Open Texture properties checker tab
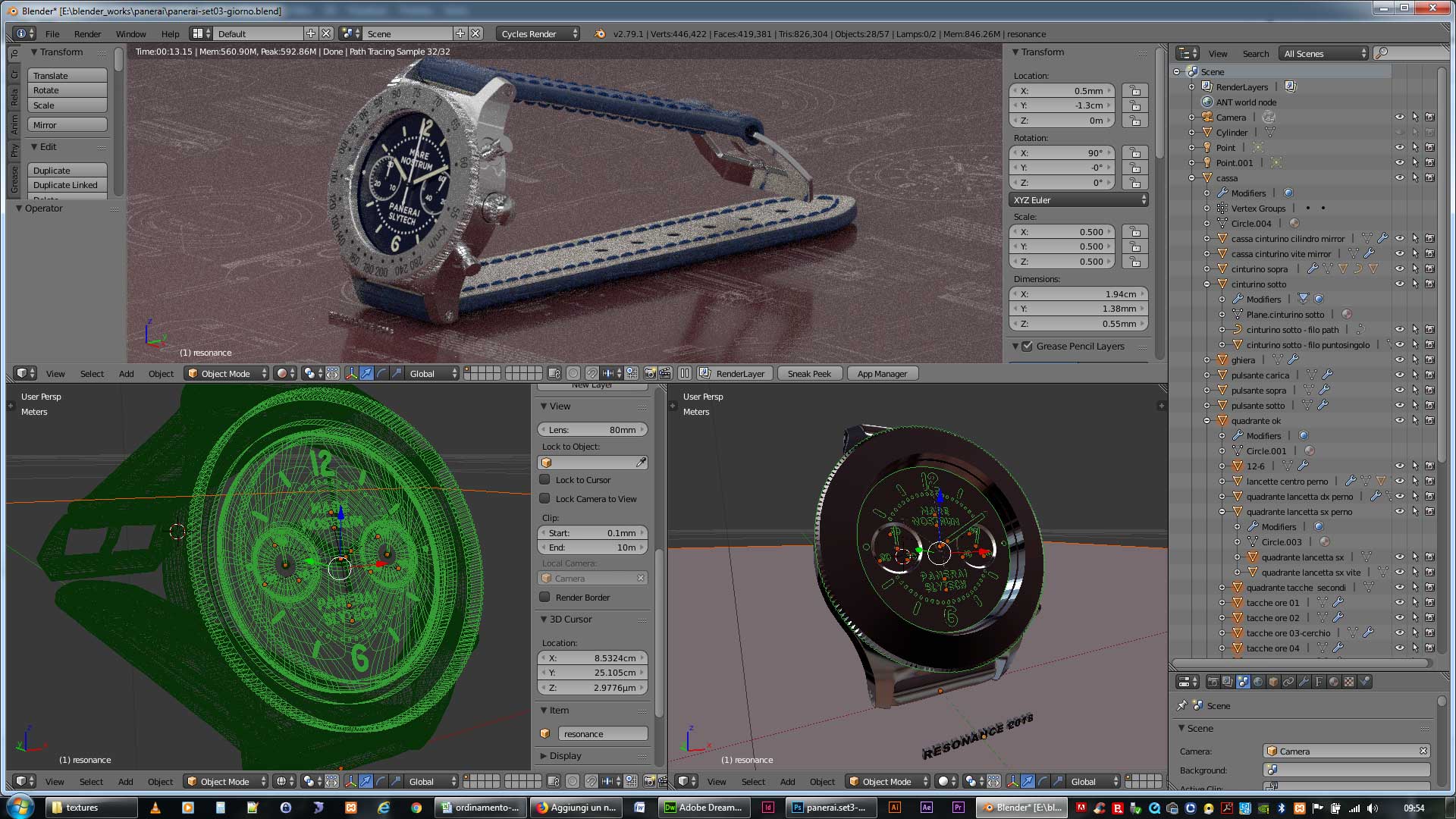The image size is (1456, 819). pyautogui.click(x=1349, y=682)
